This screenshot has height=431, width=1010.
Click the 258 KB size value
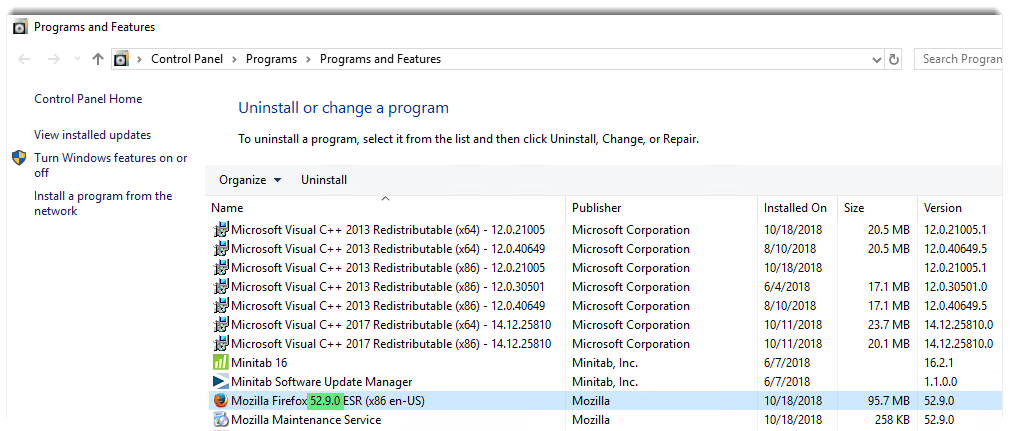890,419
